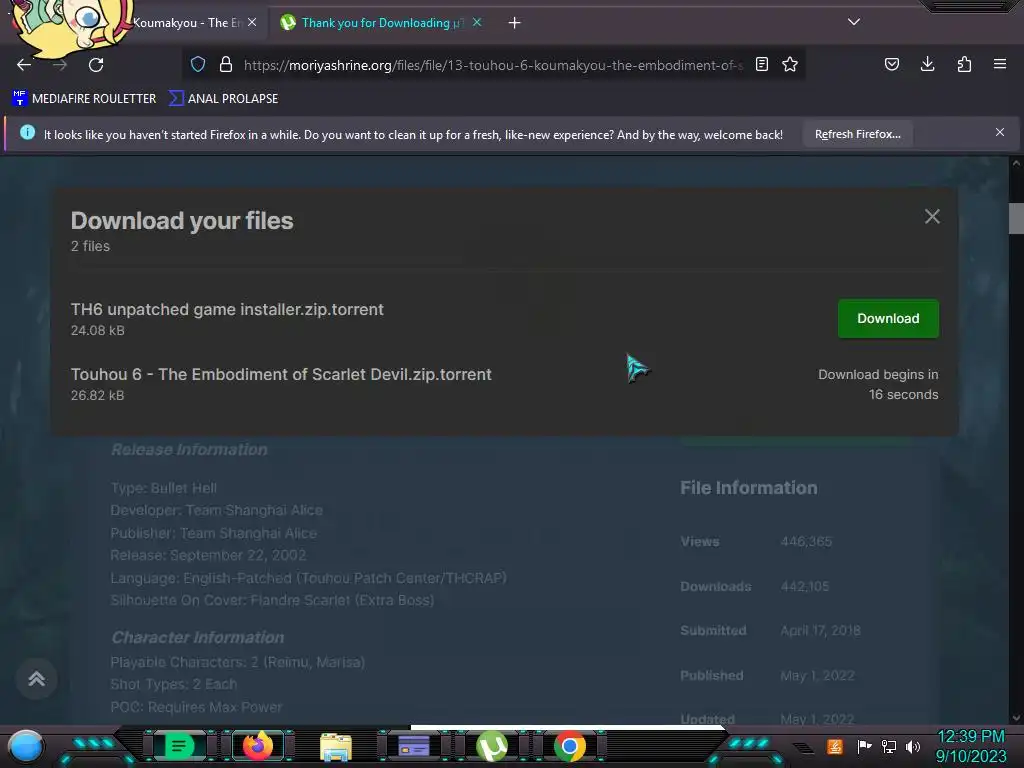Screen dimensions: 1024x768
Task: Go back to the previous page
Action: (24, 65)
